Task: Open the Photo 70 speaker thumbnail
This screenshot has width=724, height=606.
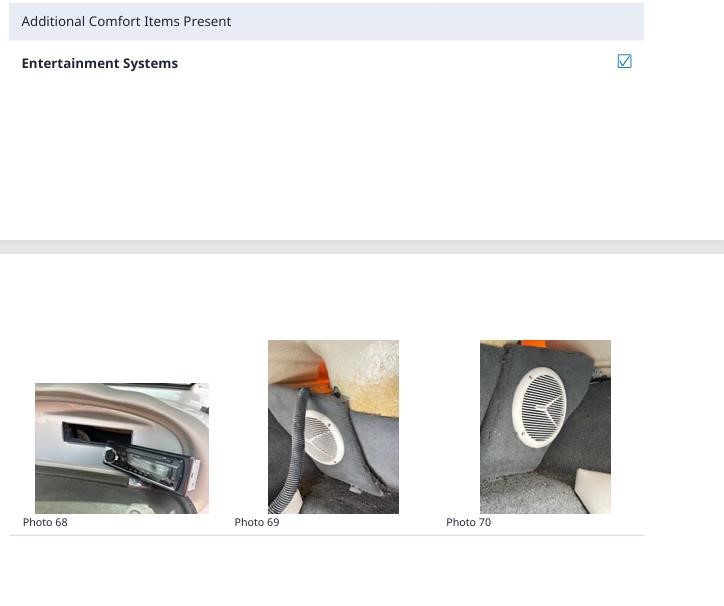Action: (545, 427)
